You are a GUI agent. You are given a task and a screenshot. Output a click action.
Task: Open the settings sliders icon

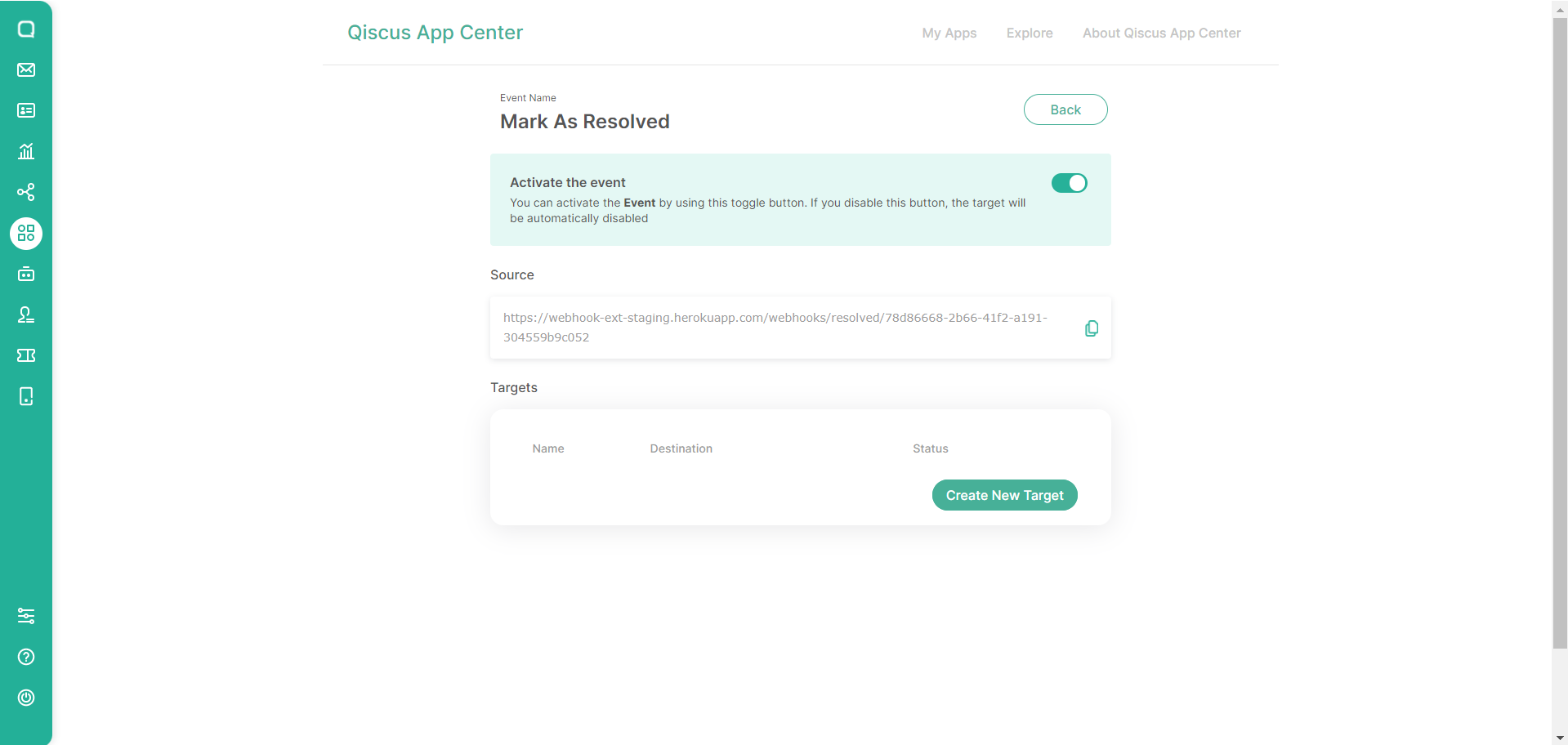26,616
